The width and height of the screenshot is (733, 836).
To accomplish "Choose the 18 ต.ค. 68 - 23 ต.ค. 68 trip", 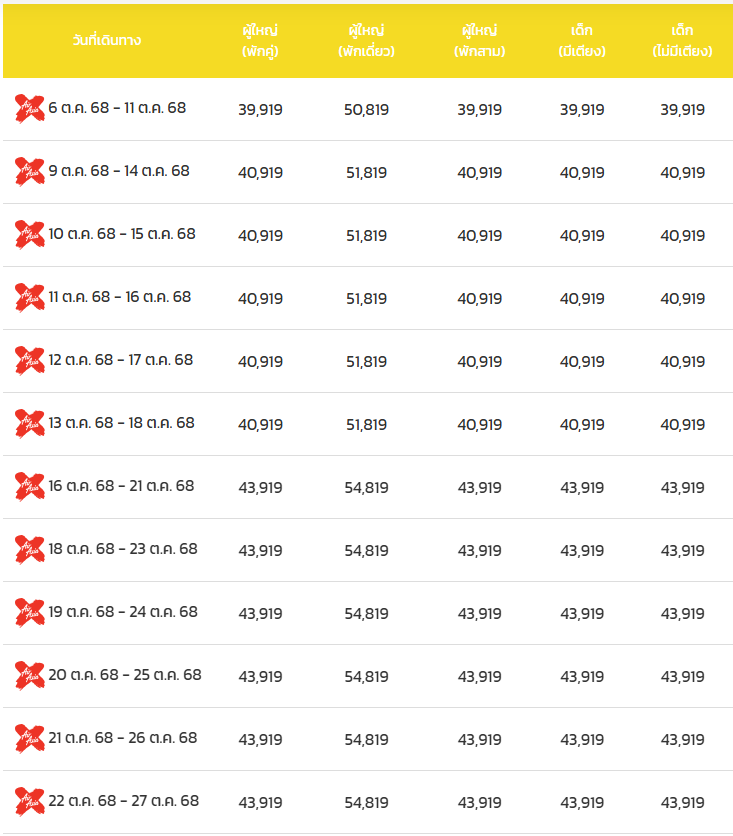I will [123, 549].
